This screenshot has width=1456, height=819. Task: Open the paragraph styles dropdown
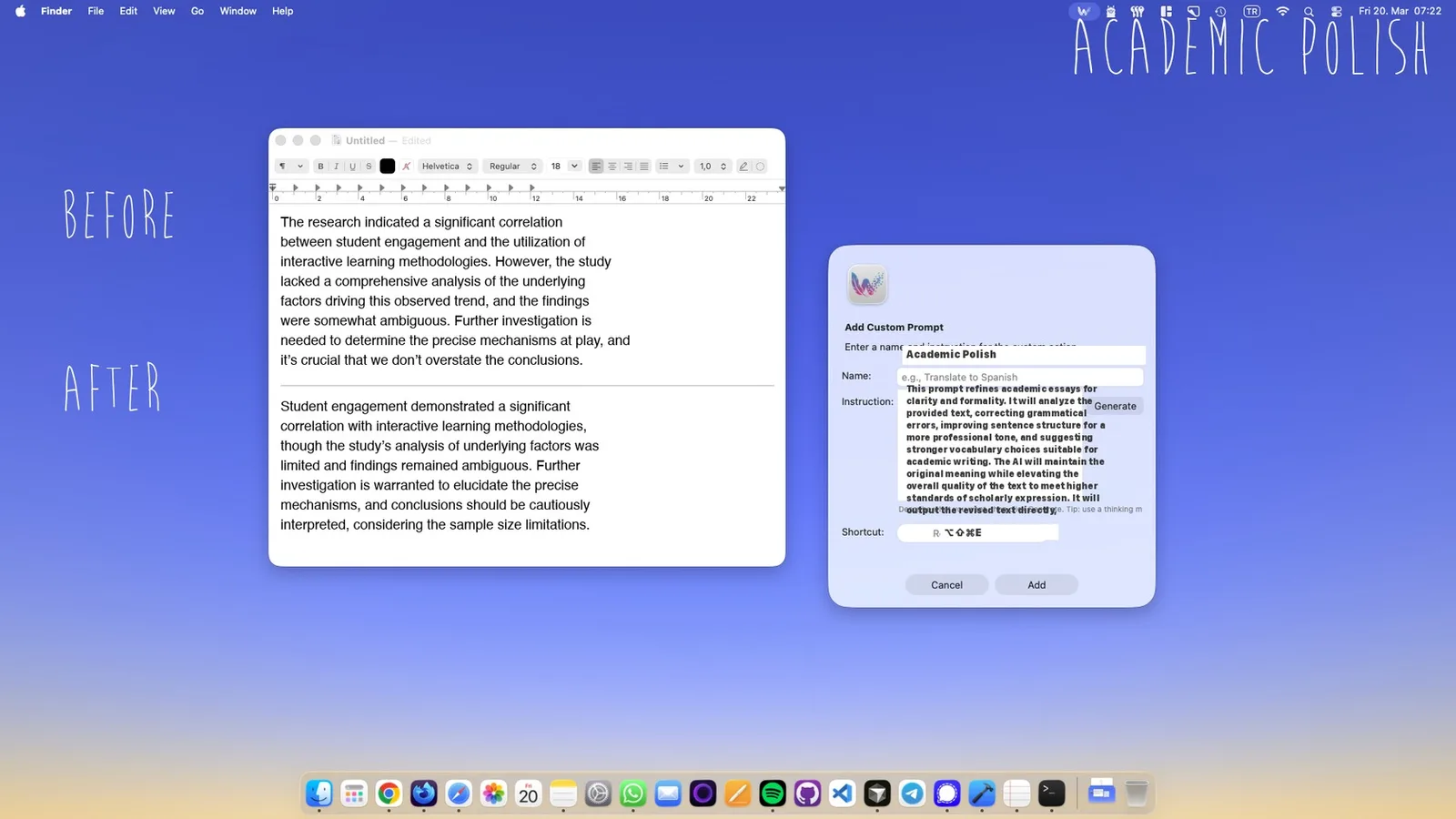point(291,167)
